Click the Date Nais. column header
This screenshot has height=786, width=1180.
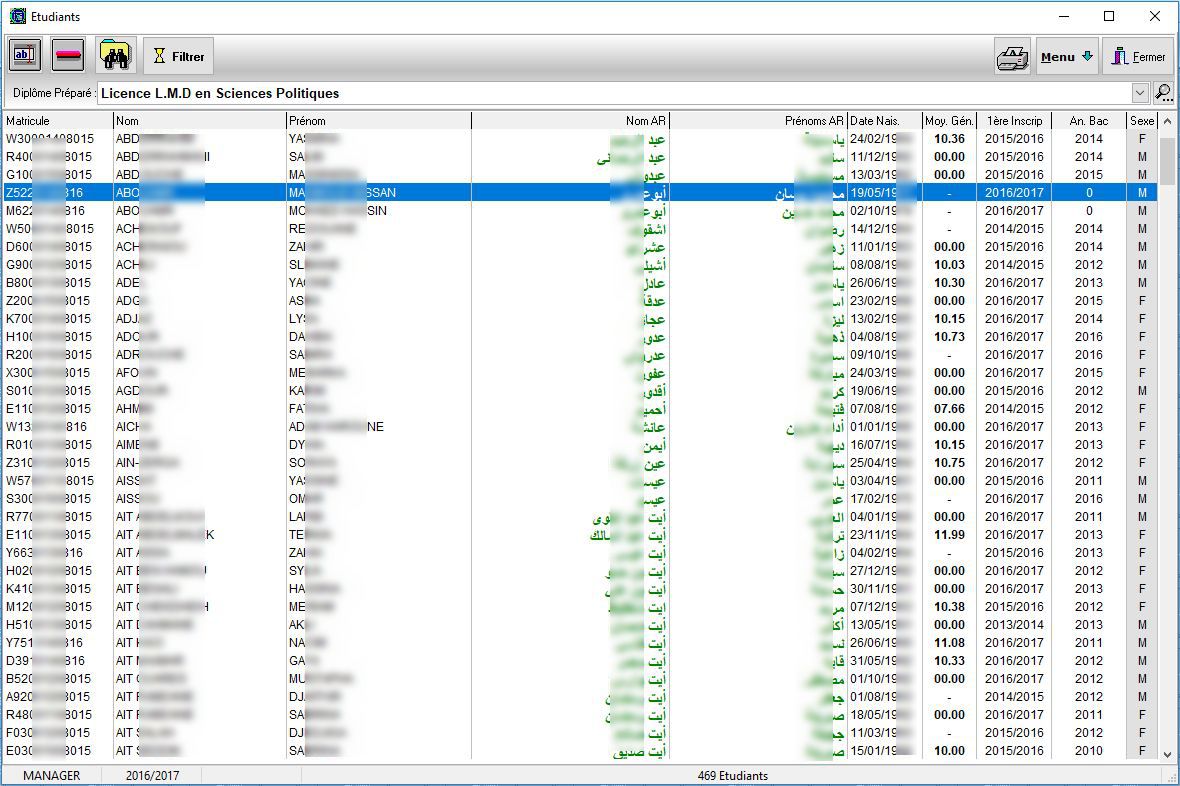[884, 120]
